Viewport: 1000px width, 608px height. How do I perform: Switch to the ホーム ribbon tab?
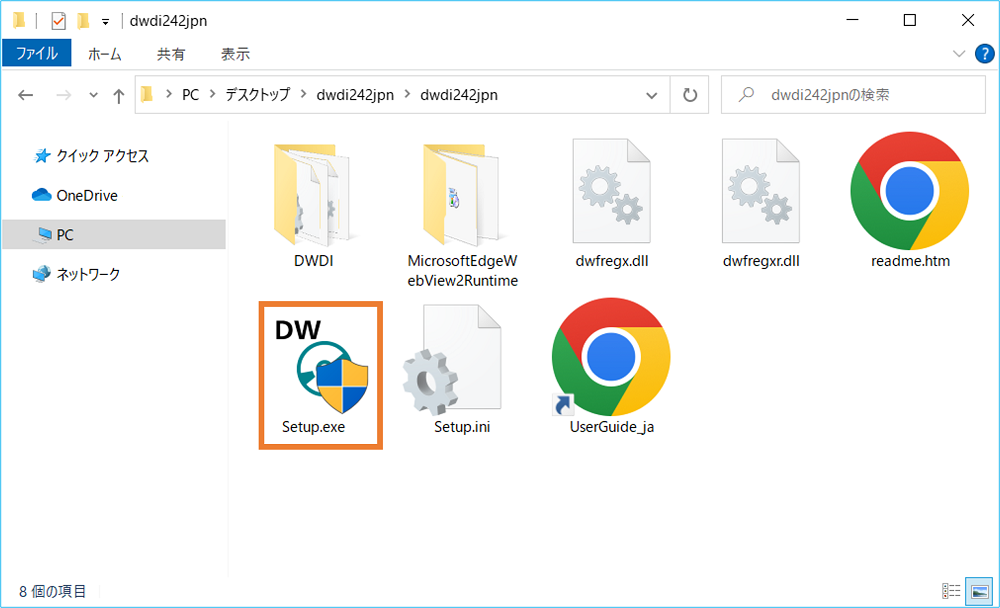pos(105,54)
